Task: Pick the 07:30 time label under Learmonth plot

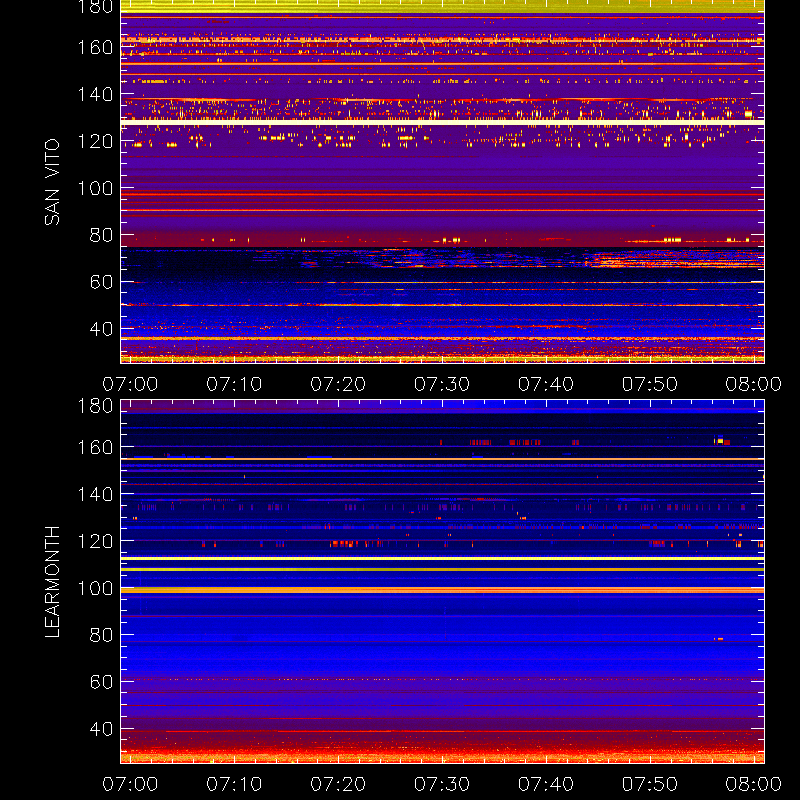Action: pos(442,784)
